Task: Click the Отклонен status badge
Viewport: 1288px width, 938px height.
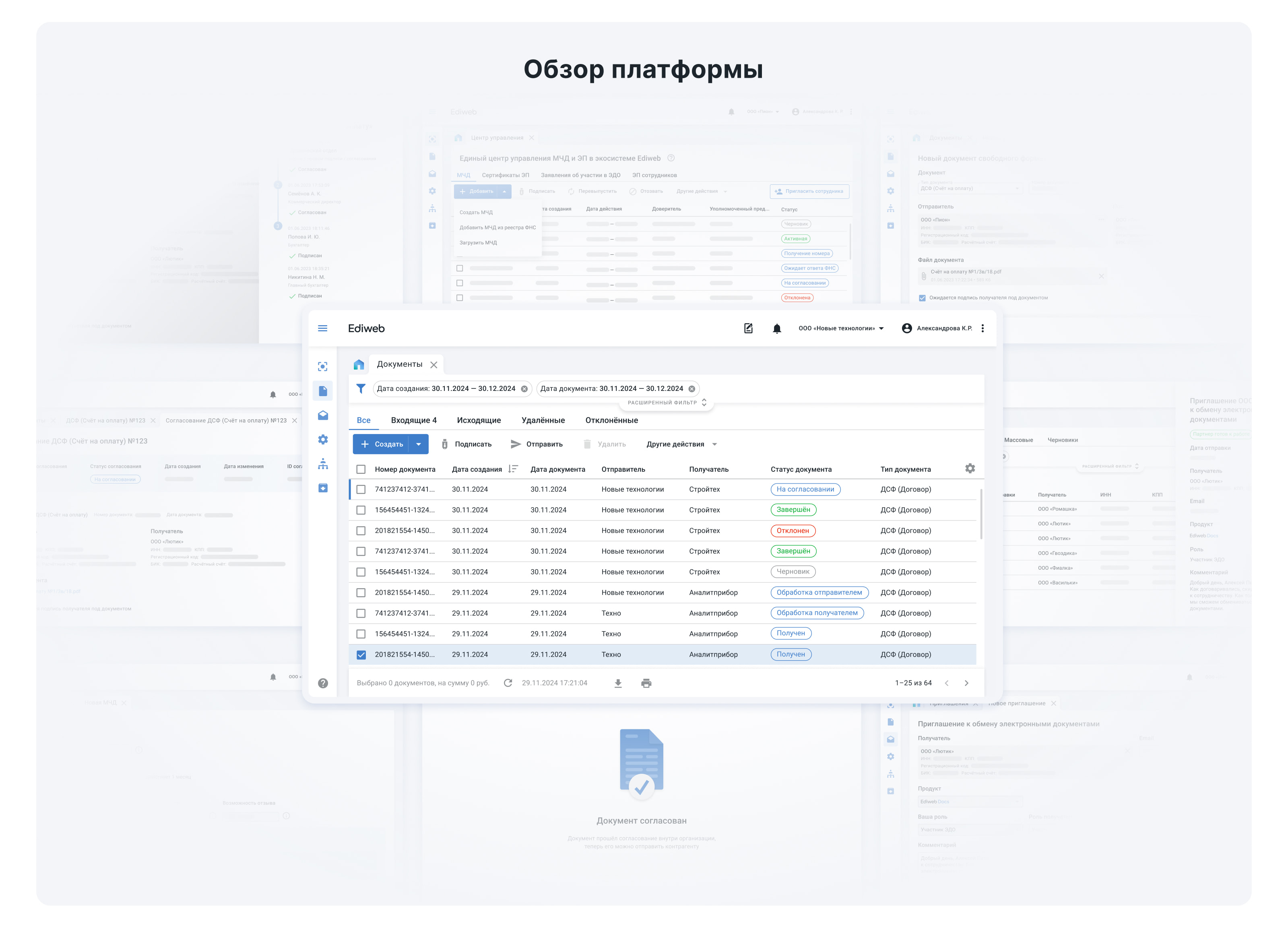Action: (793, 531)
